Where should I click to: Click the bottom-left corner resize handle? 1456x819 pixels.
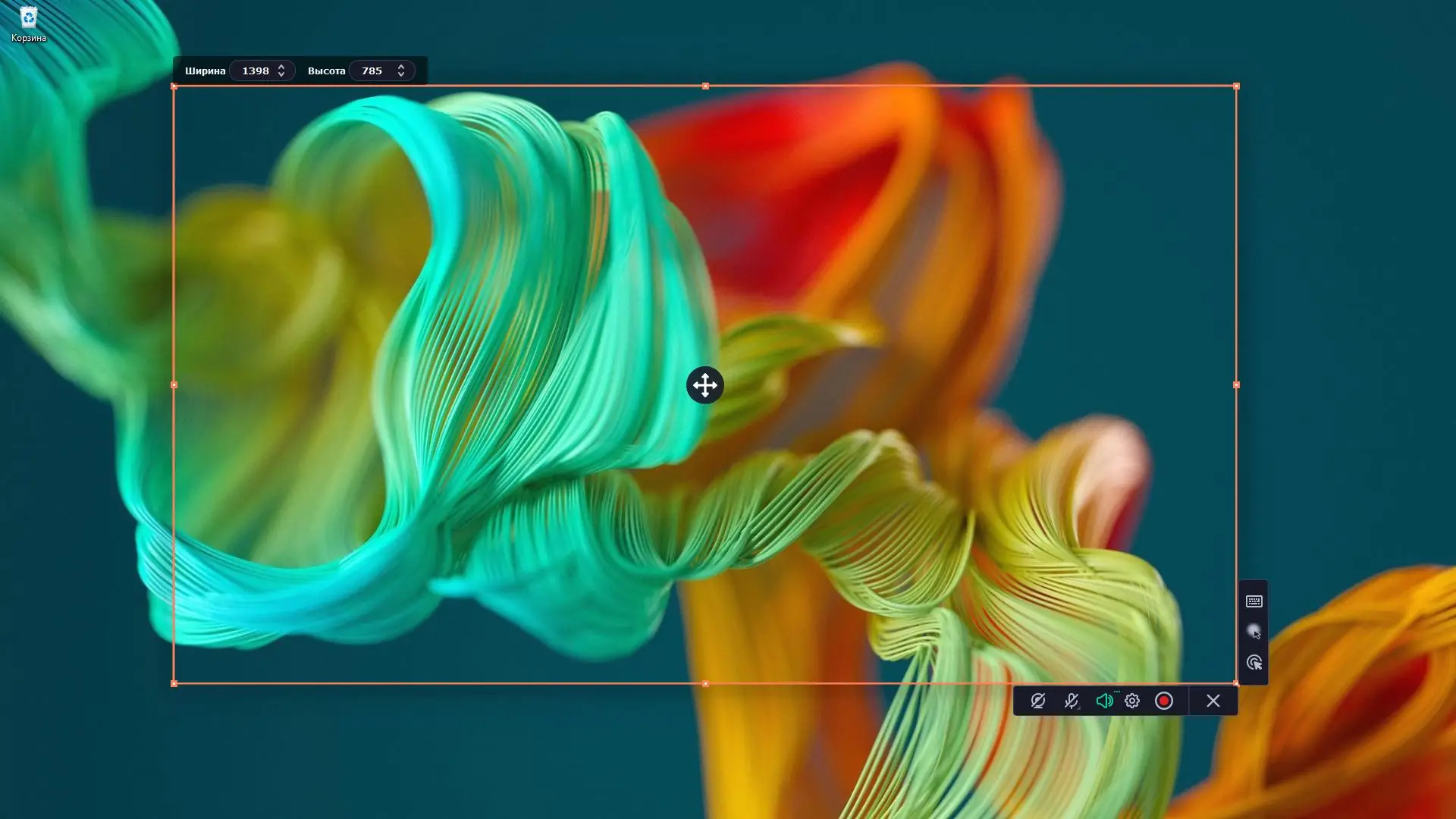(x=174, y=684)
